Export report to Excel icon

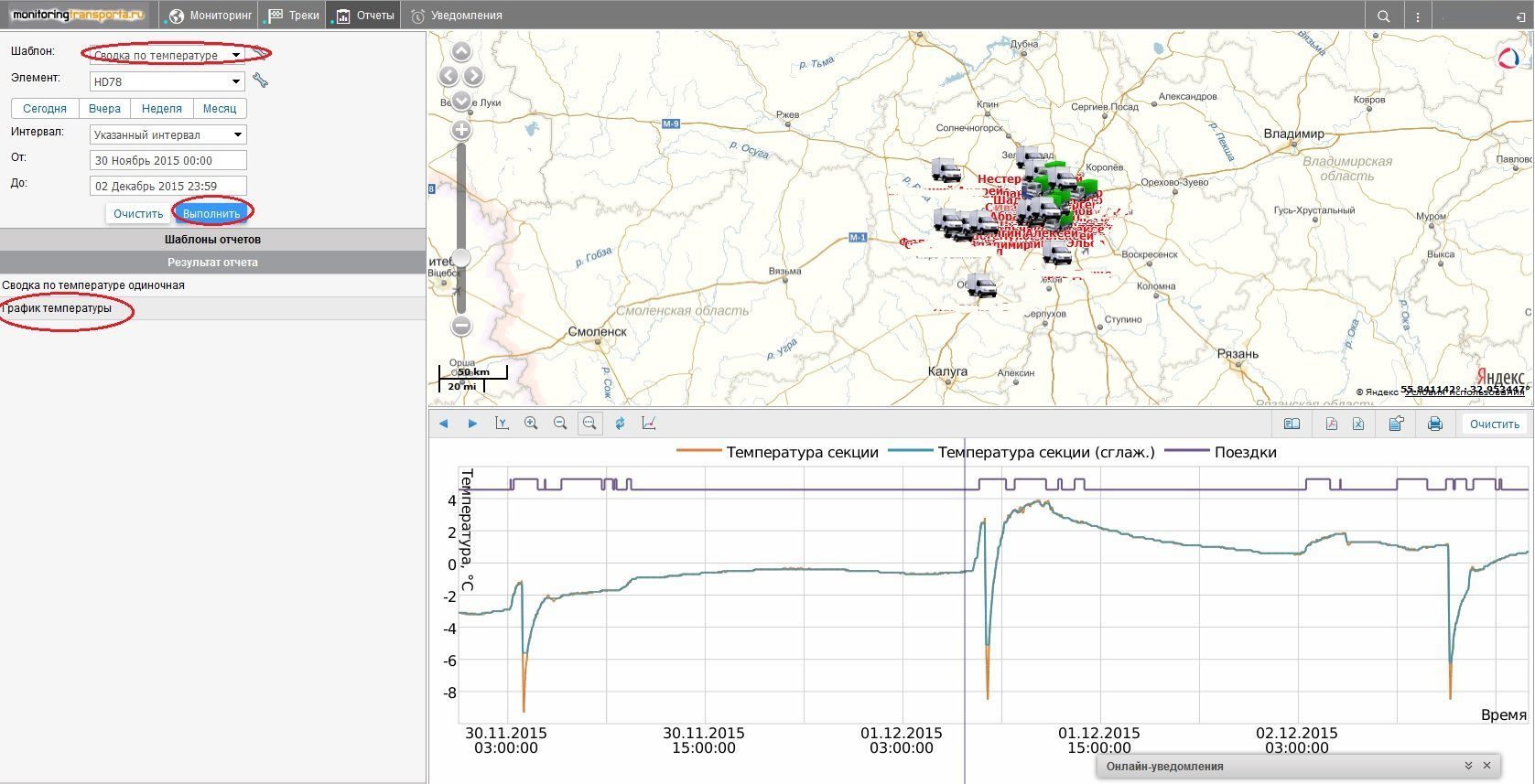[1358, 424]
